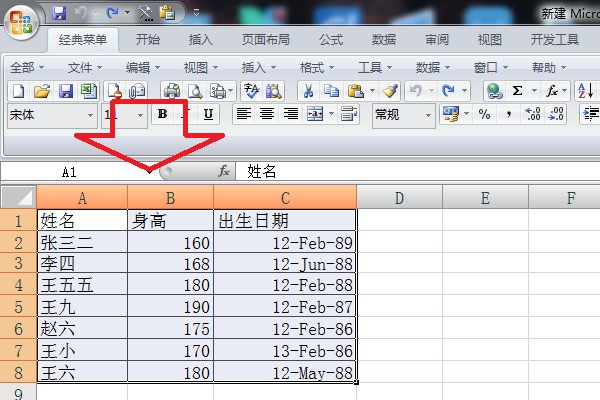Image resolution: width=600 pixels, height=400 pixels.
Task: Click the insert function fx toolbar icon
Action: [551, 91]
